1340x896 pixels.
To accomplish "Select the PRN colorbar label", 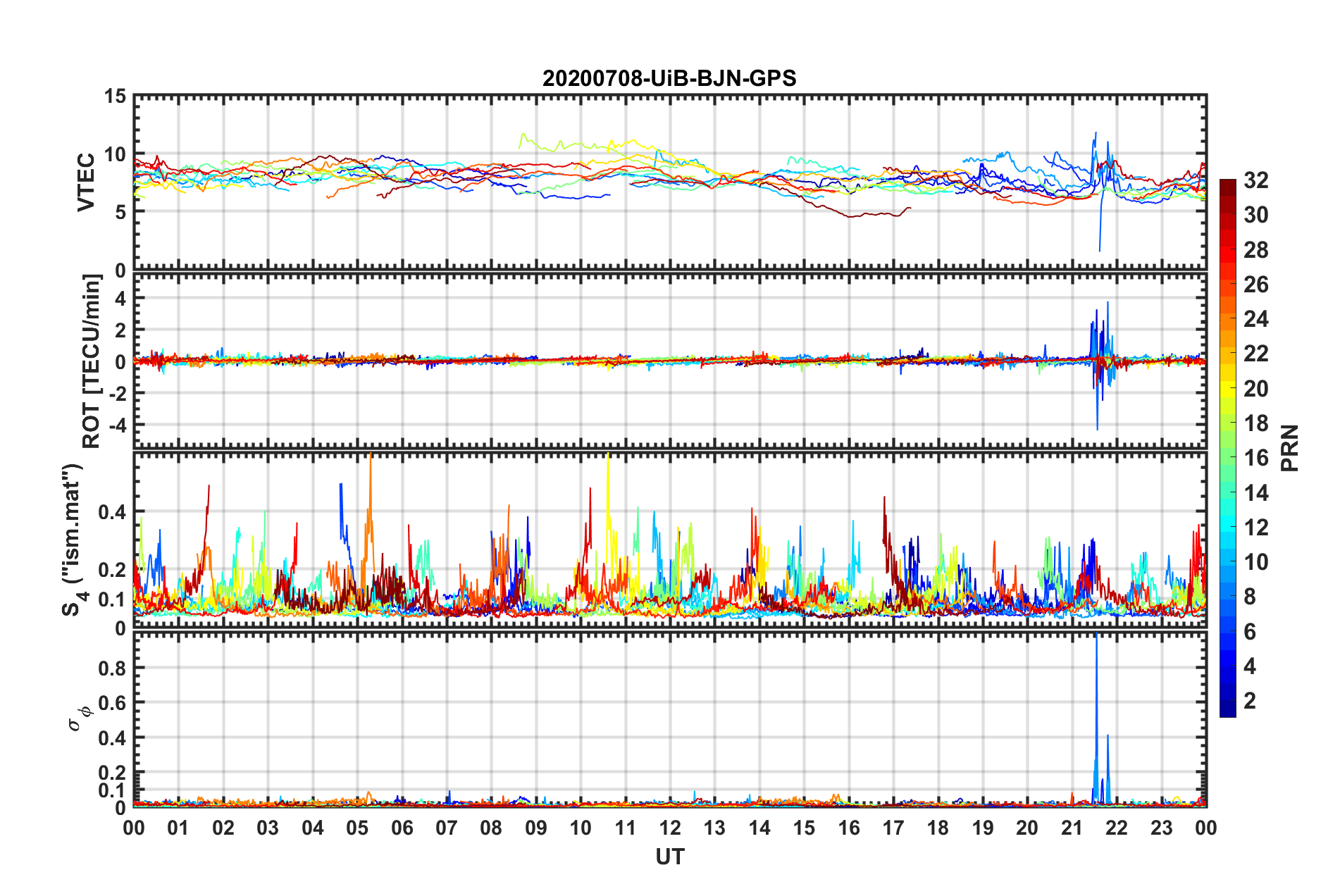I will [1289, 448].
